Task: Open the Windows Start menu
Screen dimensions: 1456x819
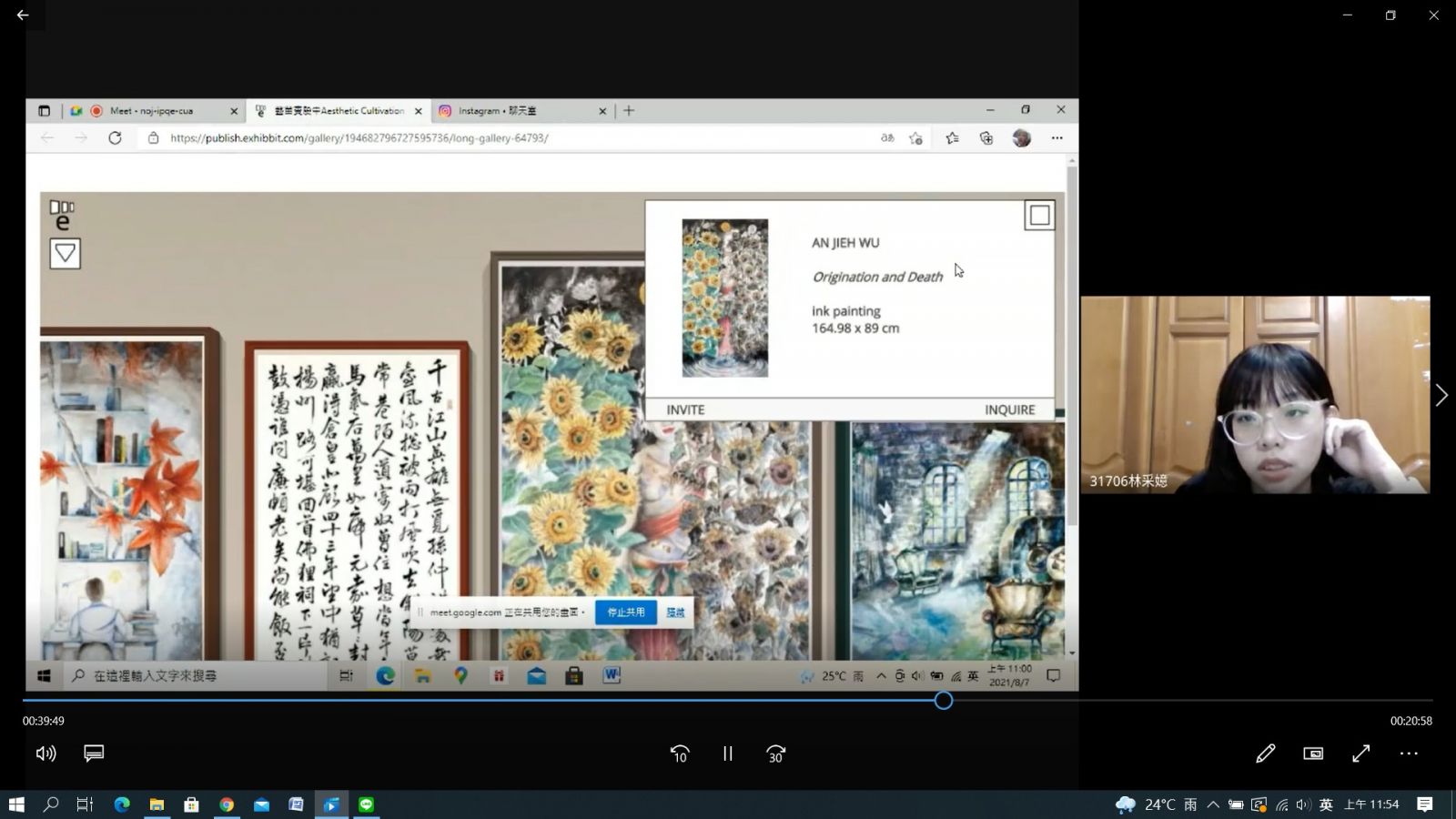Action: (x=16, y=804)
